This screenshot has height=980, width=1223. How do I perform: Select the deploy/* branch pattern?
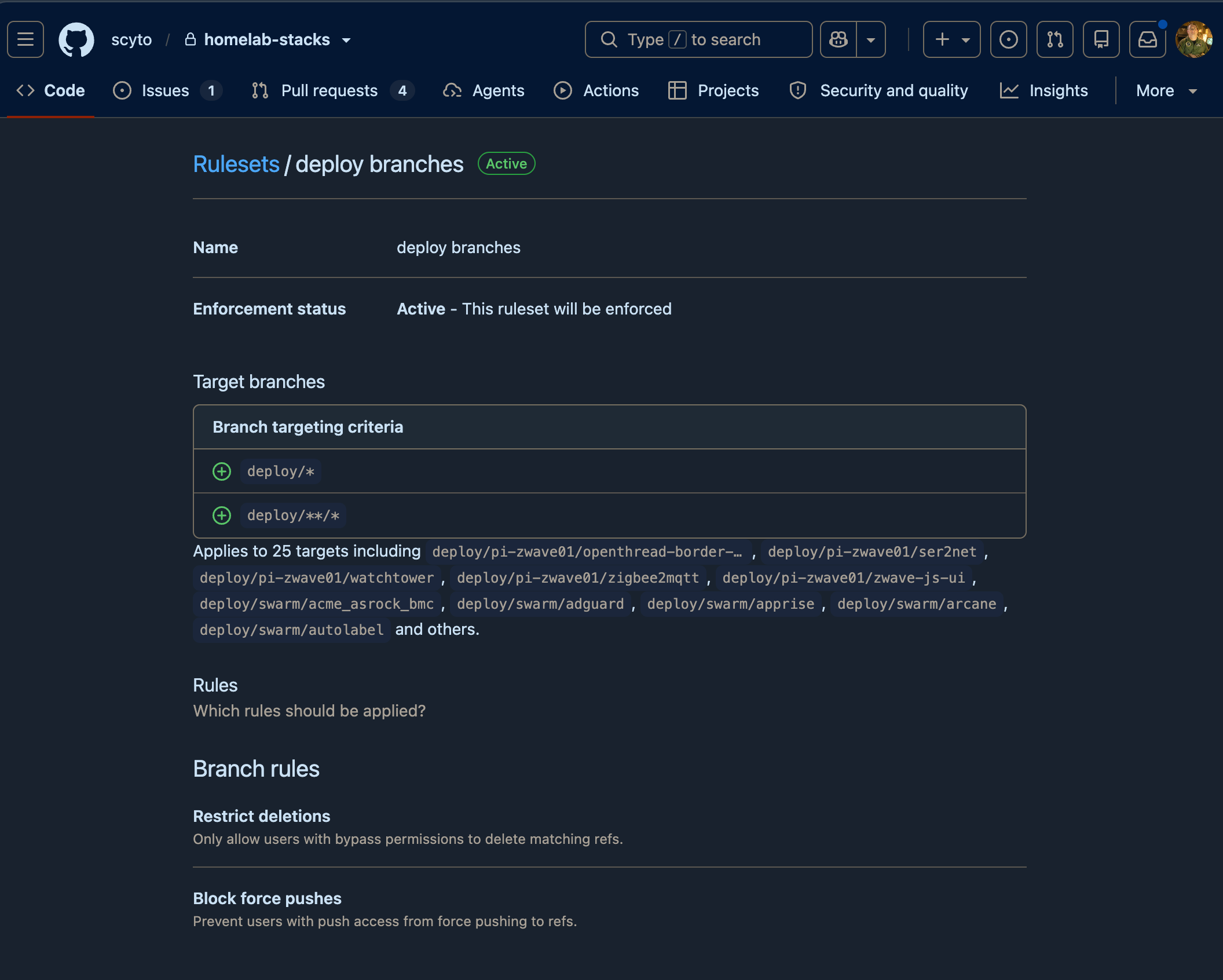pos(281,471)
